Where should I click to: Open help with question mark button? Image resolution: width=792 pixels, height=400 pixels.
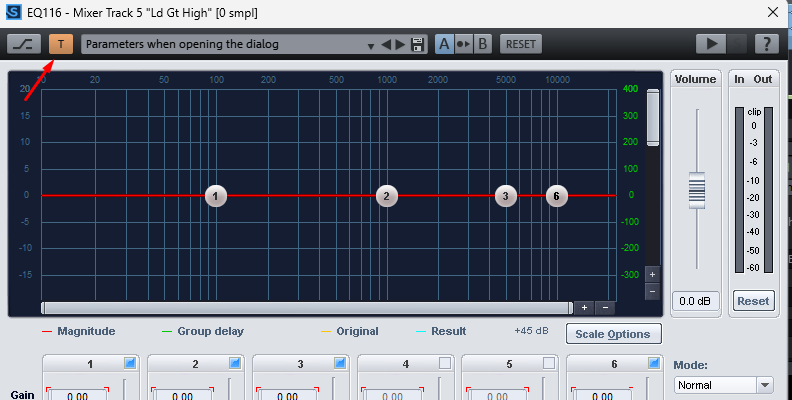pos(767,44)
